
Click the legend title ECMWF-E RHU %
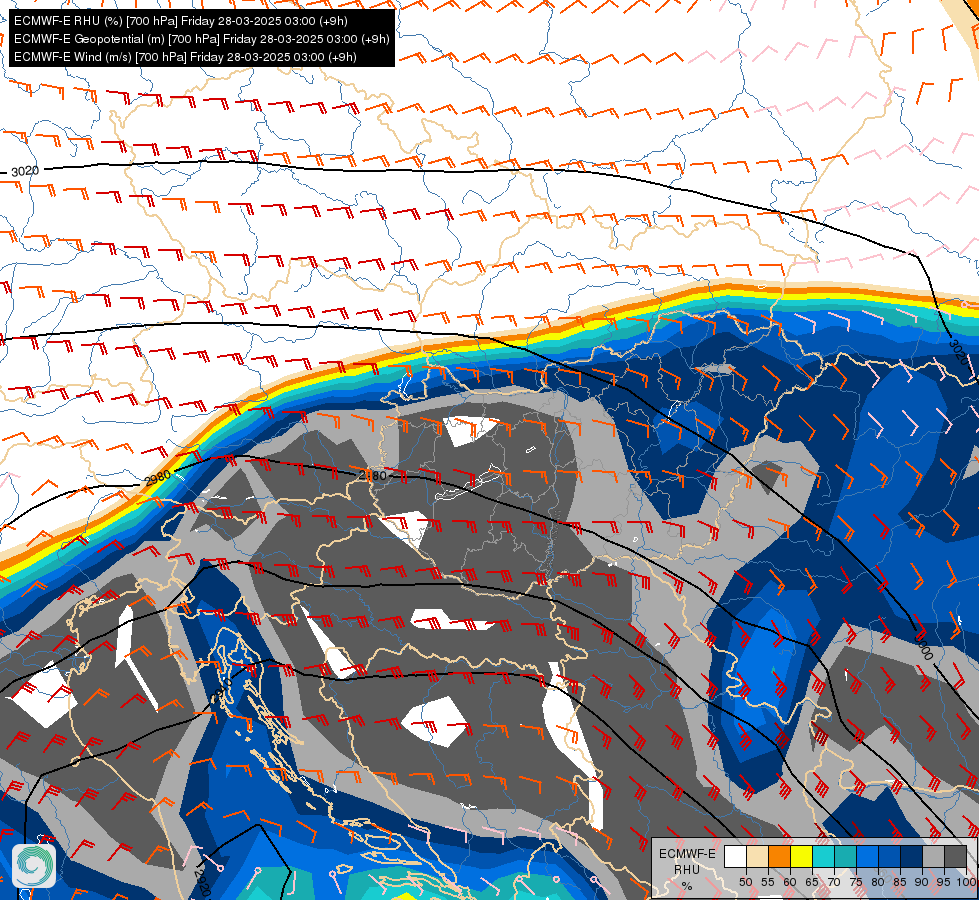click(x=687, y=869)
